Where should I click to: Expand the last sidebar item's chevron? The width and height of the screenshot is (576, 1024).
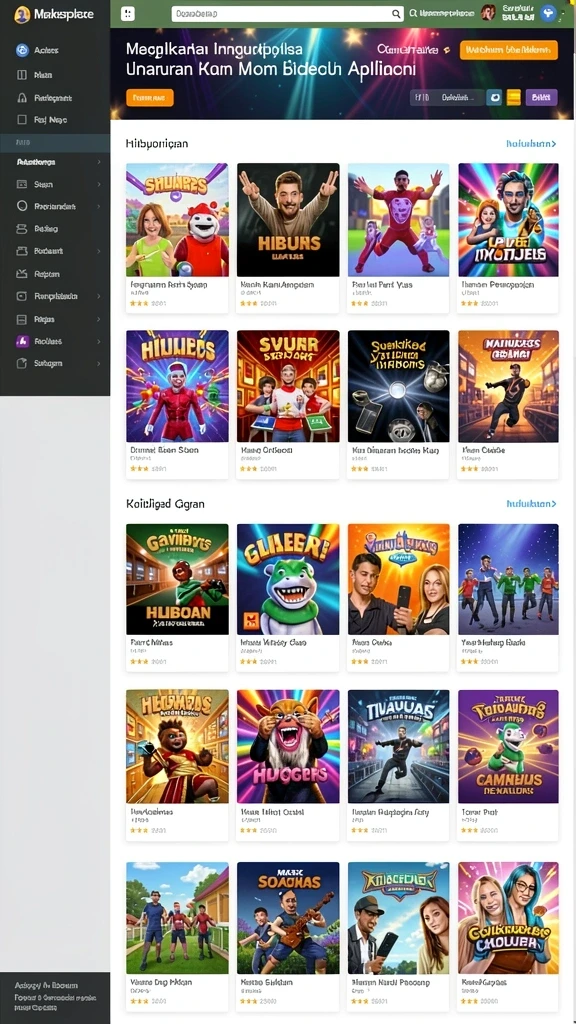[99, 364]
